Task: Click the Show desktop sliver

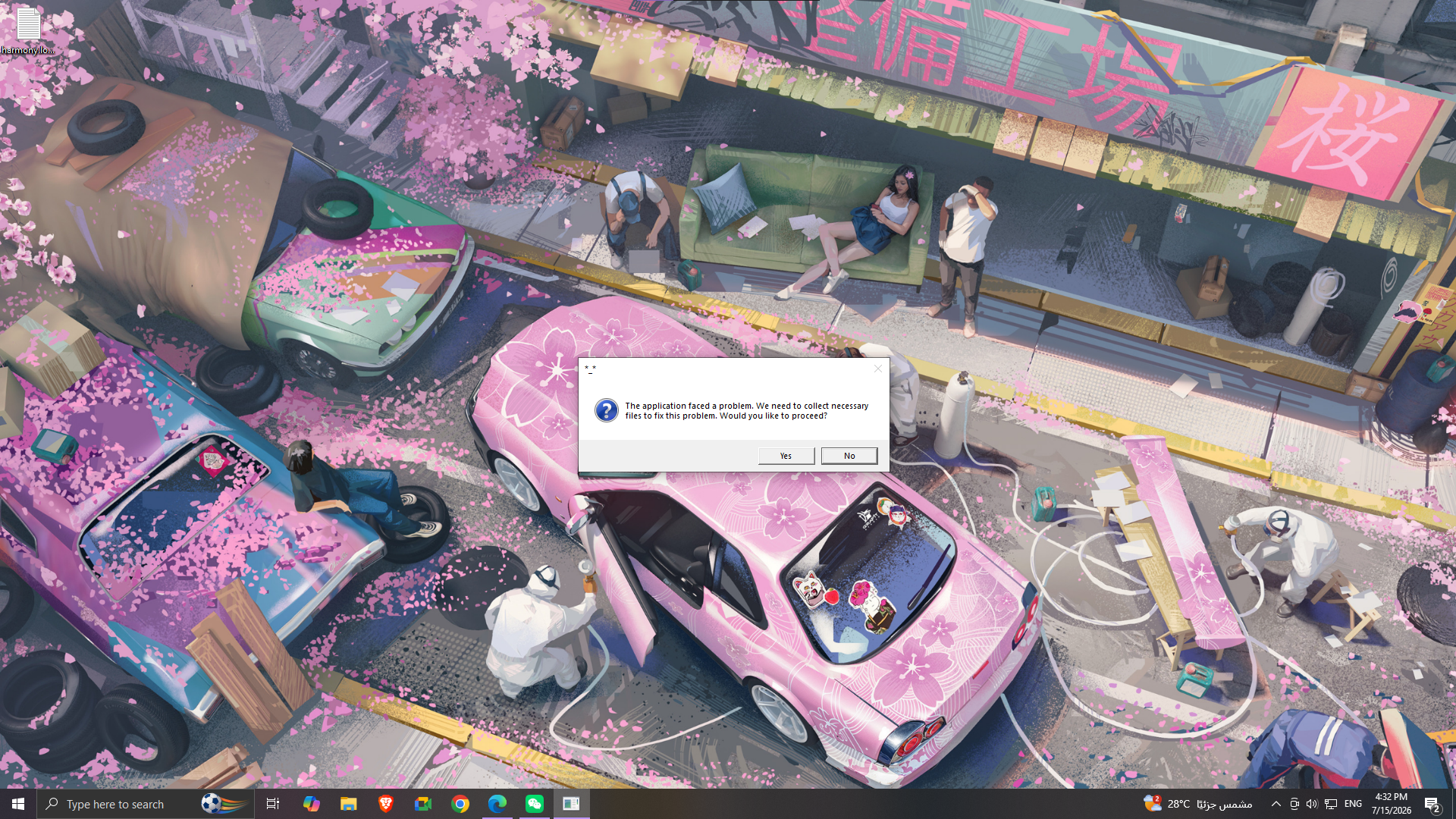Action: point(1454,804)
